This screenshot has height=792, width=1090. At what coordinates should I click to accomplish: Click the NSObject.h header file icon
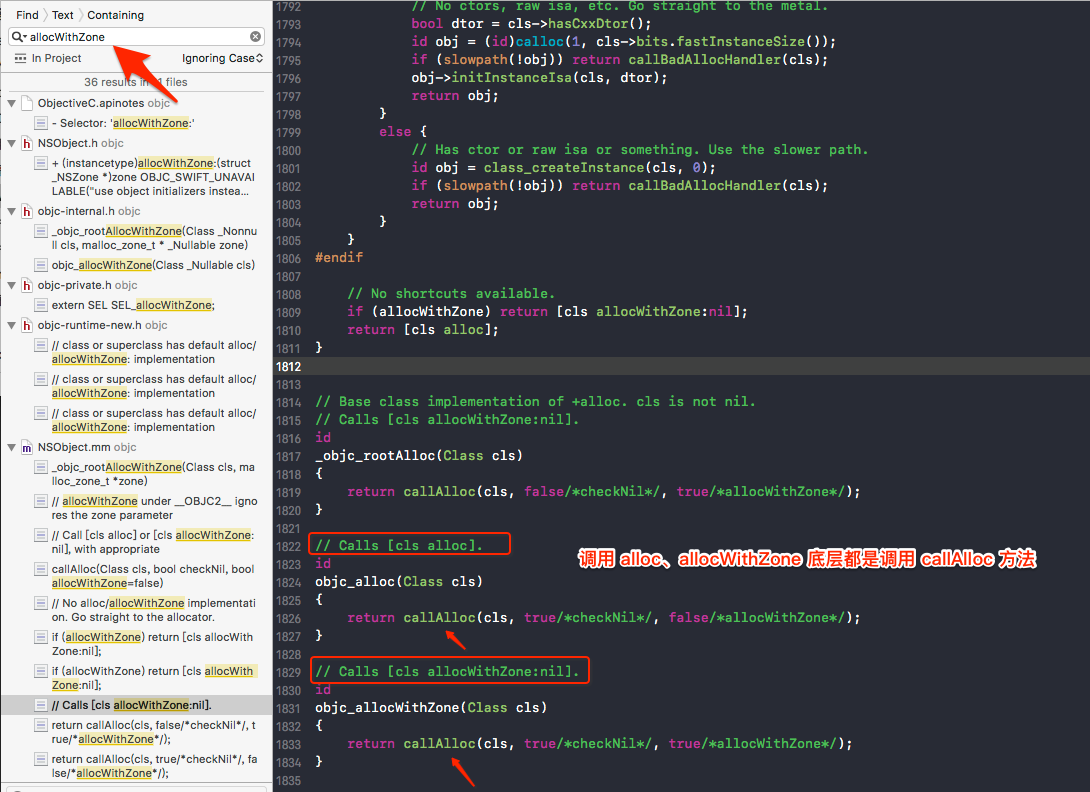[27, 143]
